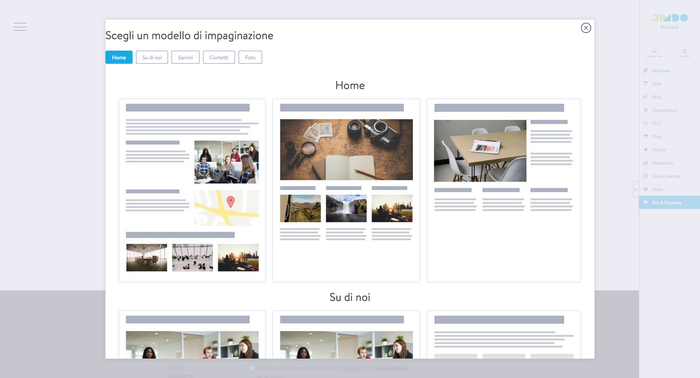Image resolution: width=700 pixels, height=378 pixels.
Task: Click Anteprima preview icon in sidebar
Action: [654, 53]
